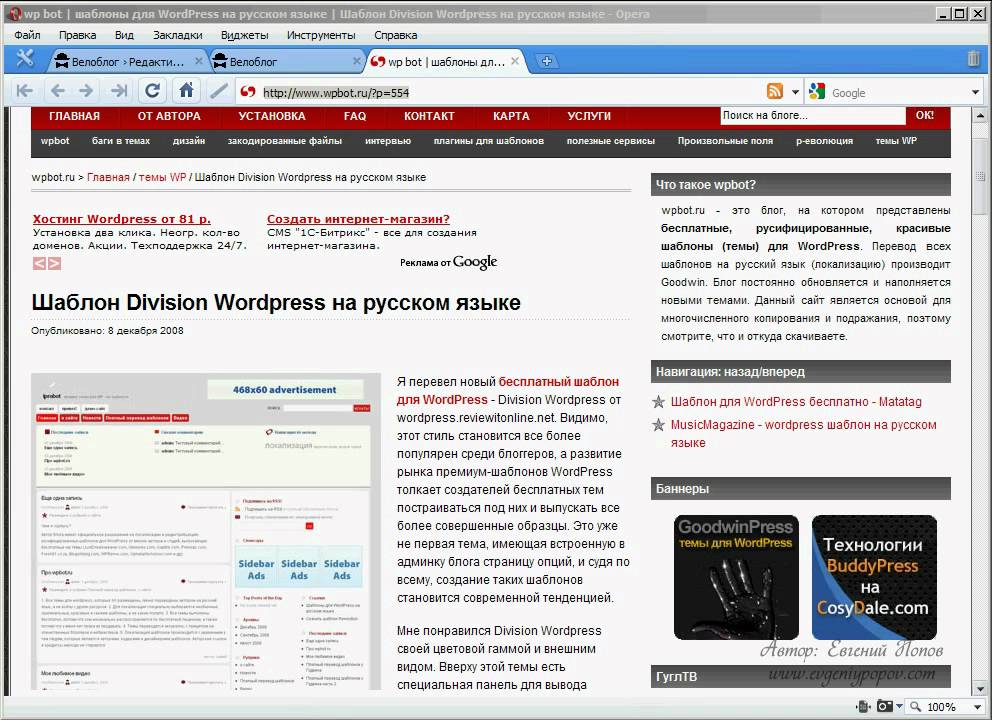The image size is (992, 720).
Task: Switch to the 'Велоблог › Редакти...' tab
Action: [128, 61]
